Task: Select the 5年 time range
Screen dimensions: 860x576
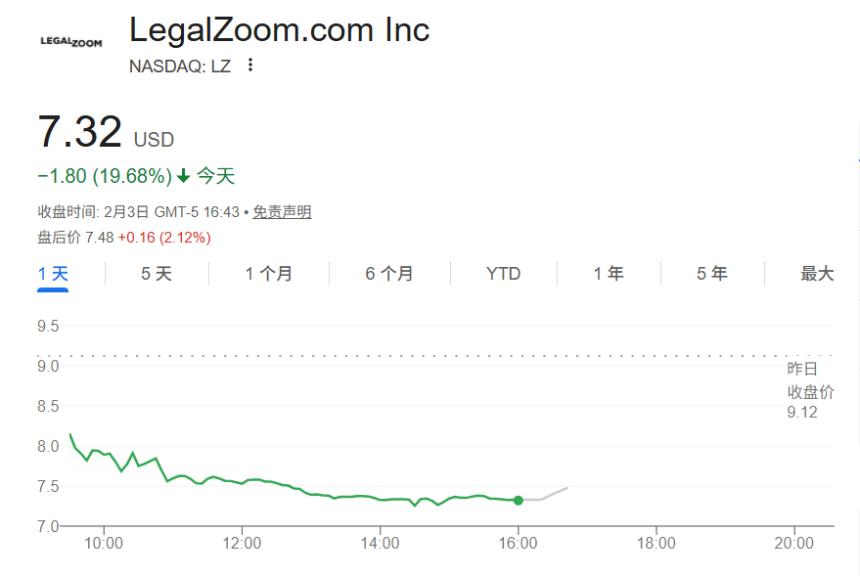Action: click(711, 272)
